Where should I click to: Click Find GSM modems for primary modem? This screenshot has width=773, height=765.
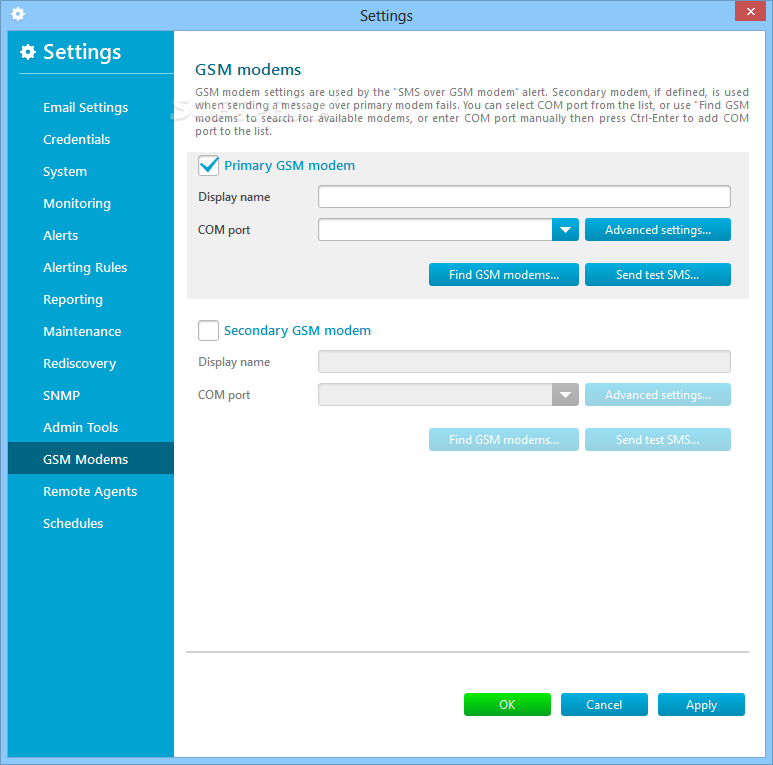pos(503,275)
